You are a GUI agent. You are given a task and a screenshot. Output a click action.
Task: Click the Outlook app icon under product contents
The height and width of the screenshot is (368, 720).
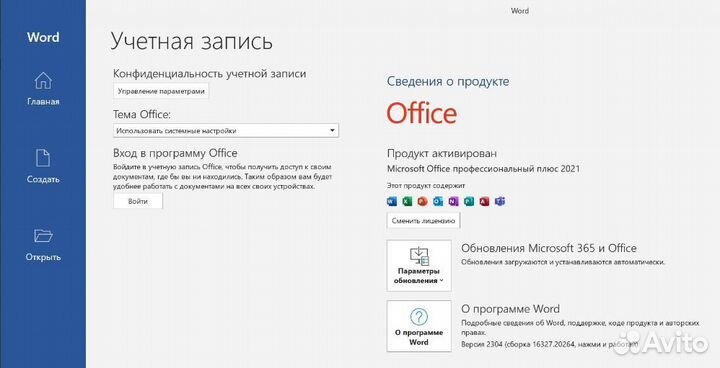[438, 201]
